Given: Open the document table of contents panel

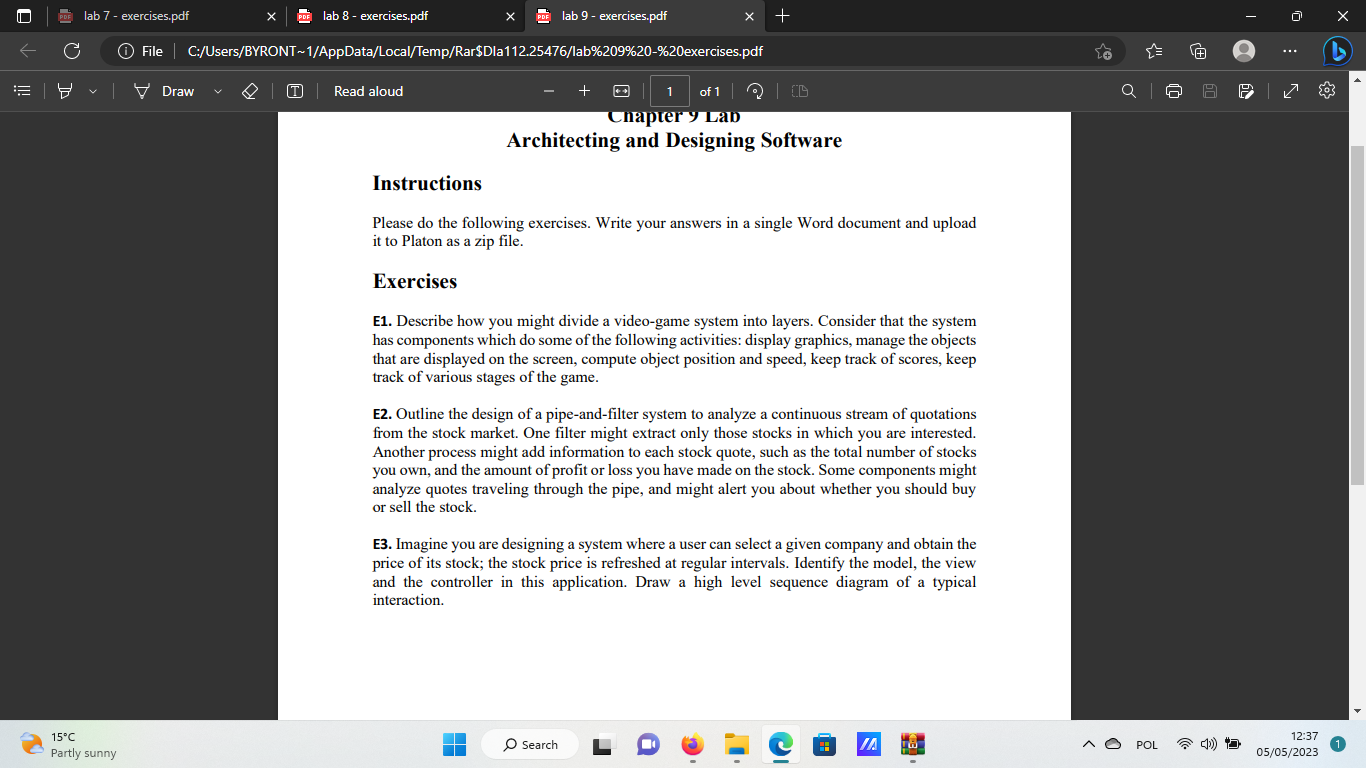Looking at the screenshot, I should click(22, 90).
